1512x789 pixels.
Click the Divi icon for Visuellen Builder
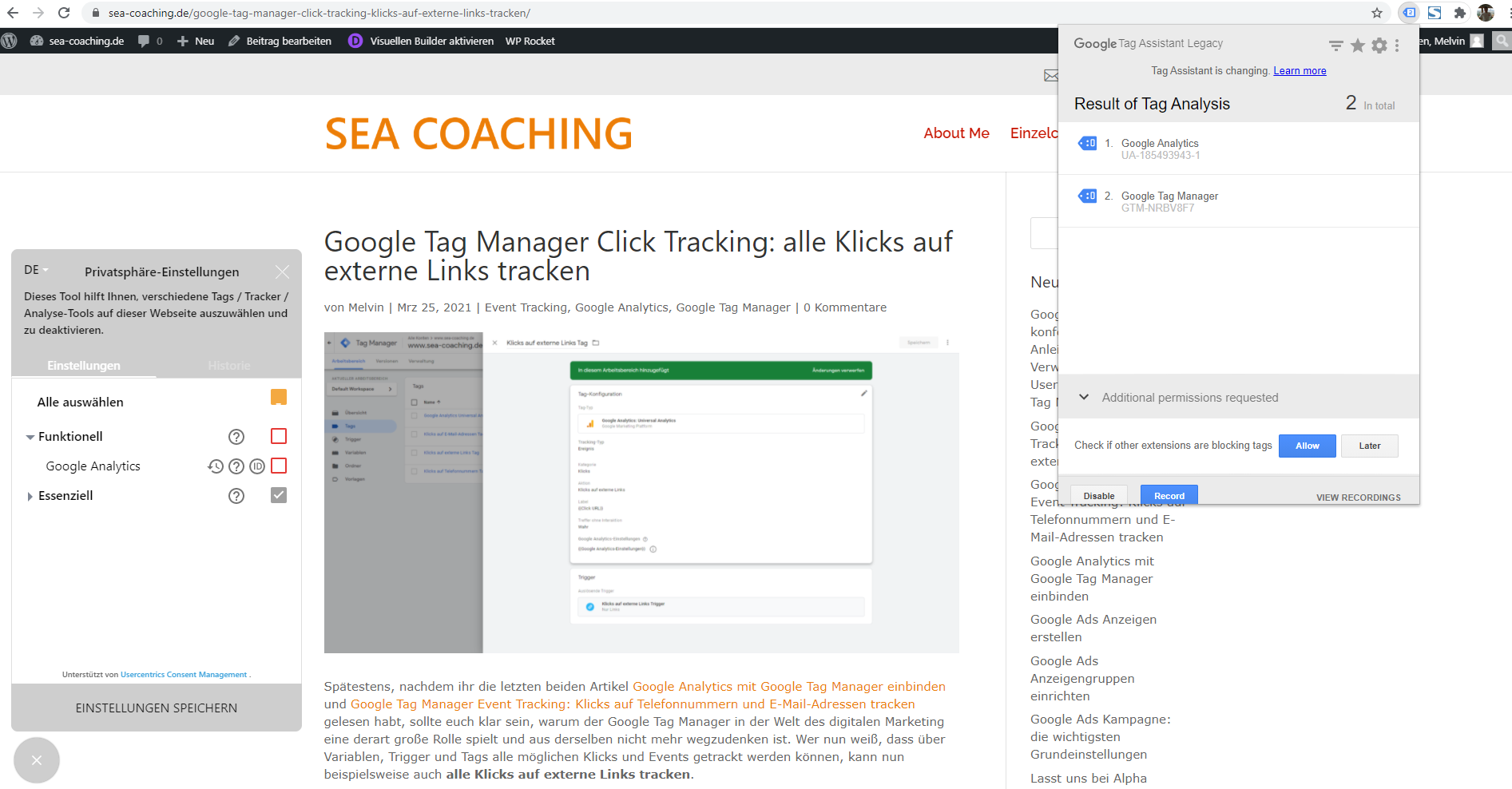pyautogui.click(x=355, y=41)
